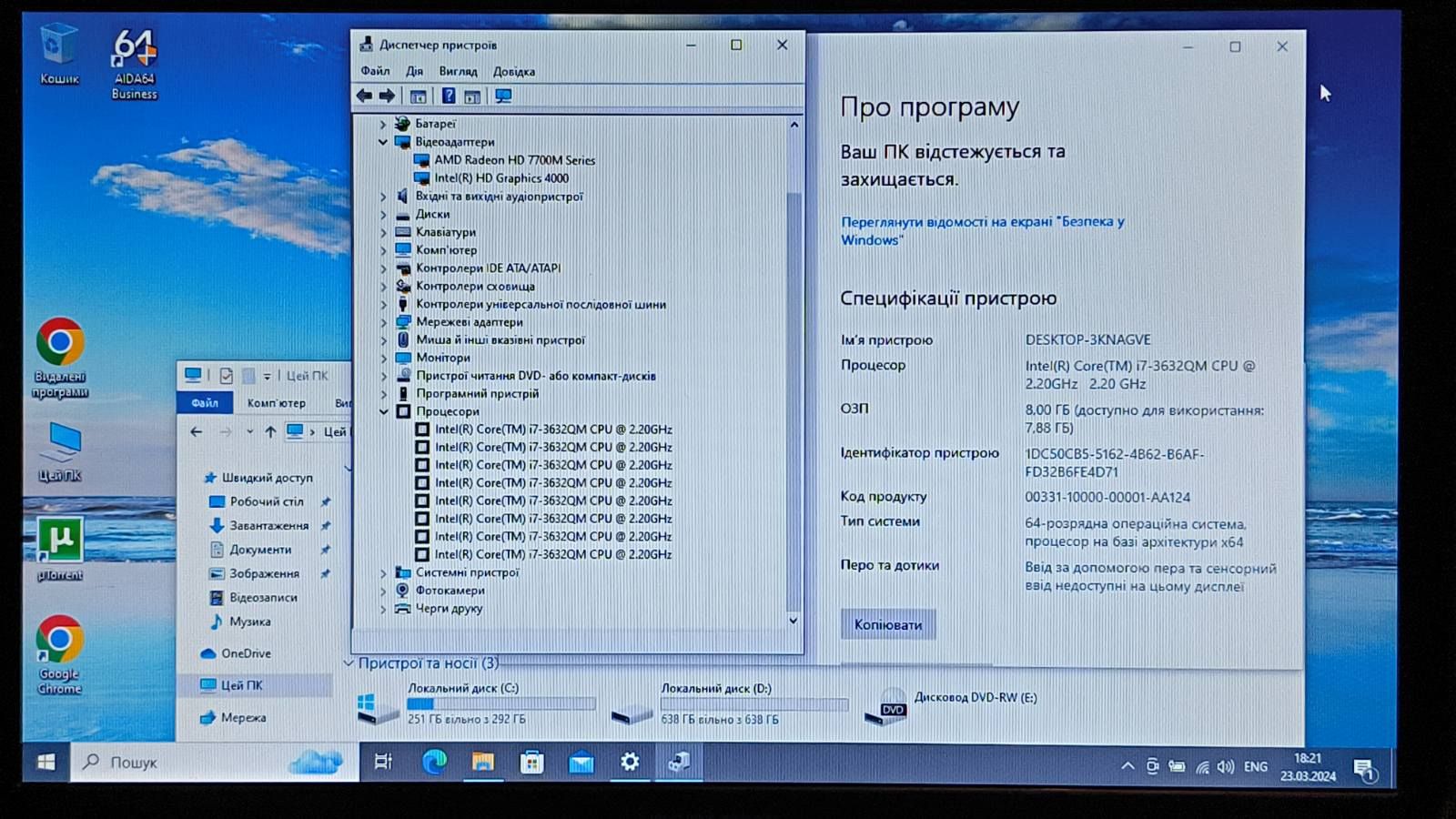Open the AIDA64 Business desktop icon
The image size is (1456, 819).
pyautogui.click(x=134, y=63)
